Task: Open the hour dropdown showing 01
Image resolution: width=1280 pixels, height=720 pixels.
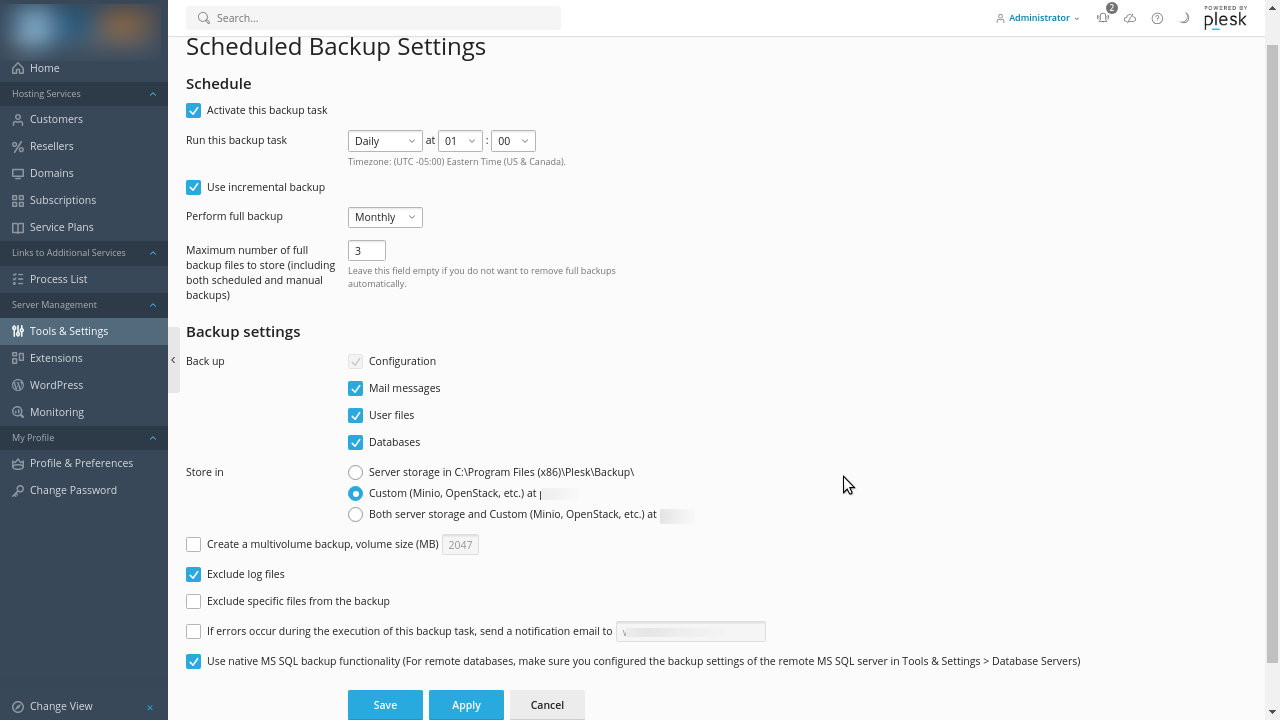Action: pyautogui.click(x=460, y=141)
